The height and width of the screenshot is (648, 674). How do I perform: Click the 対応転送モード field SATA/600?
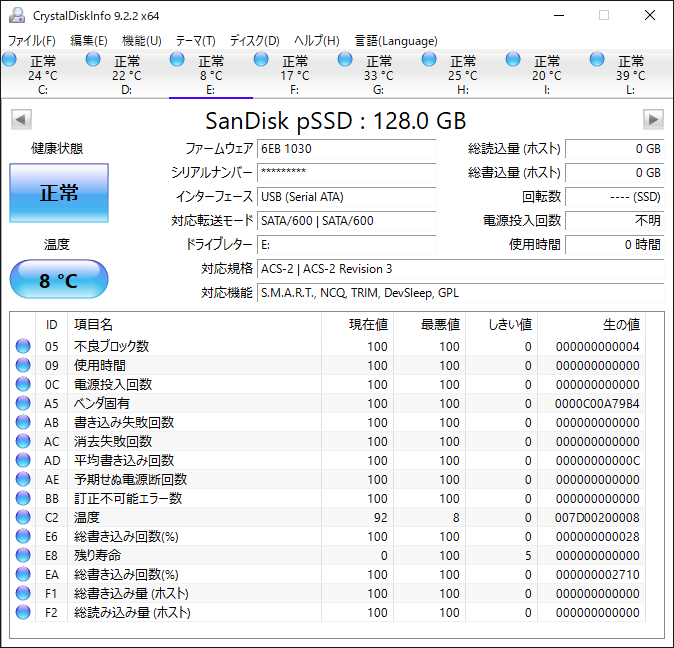point(346,221)
